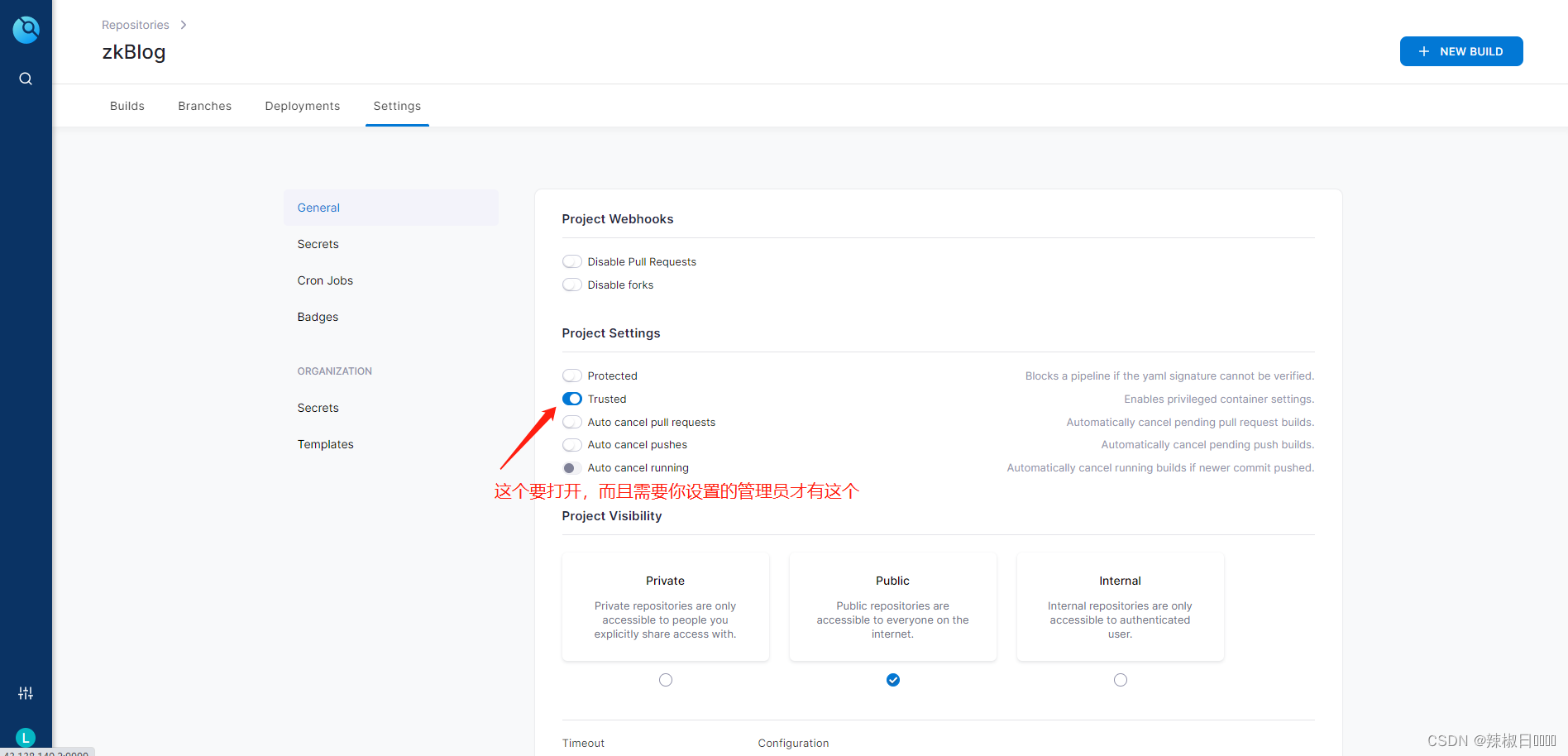
Task: Enable the Protected setting
Action: 571,375
